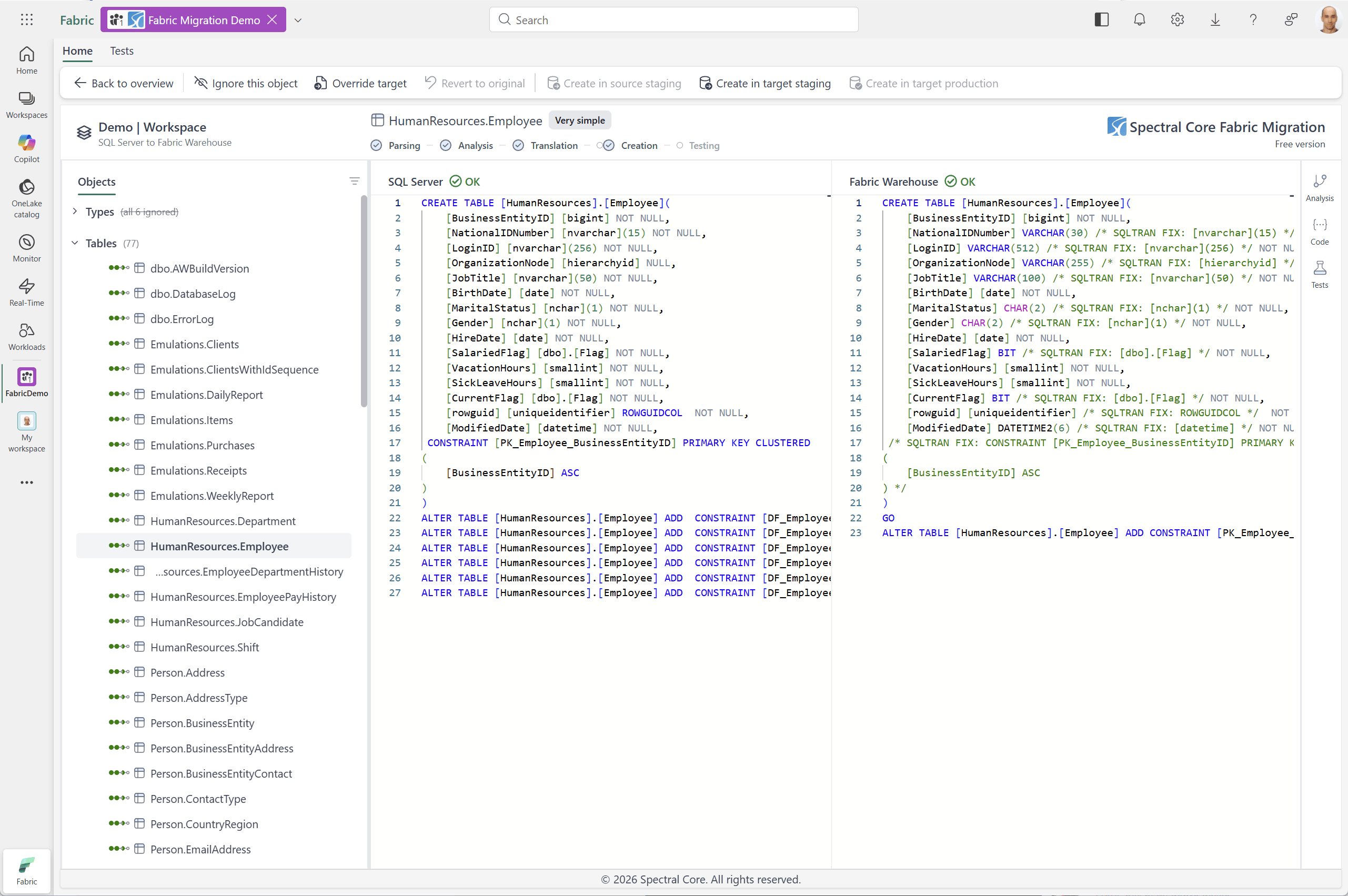The image size is (1348, 896).
Task: Expand the Types tree node
Action: coord(75,212)
